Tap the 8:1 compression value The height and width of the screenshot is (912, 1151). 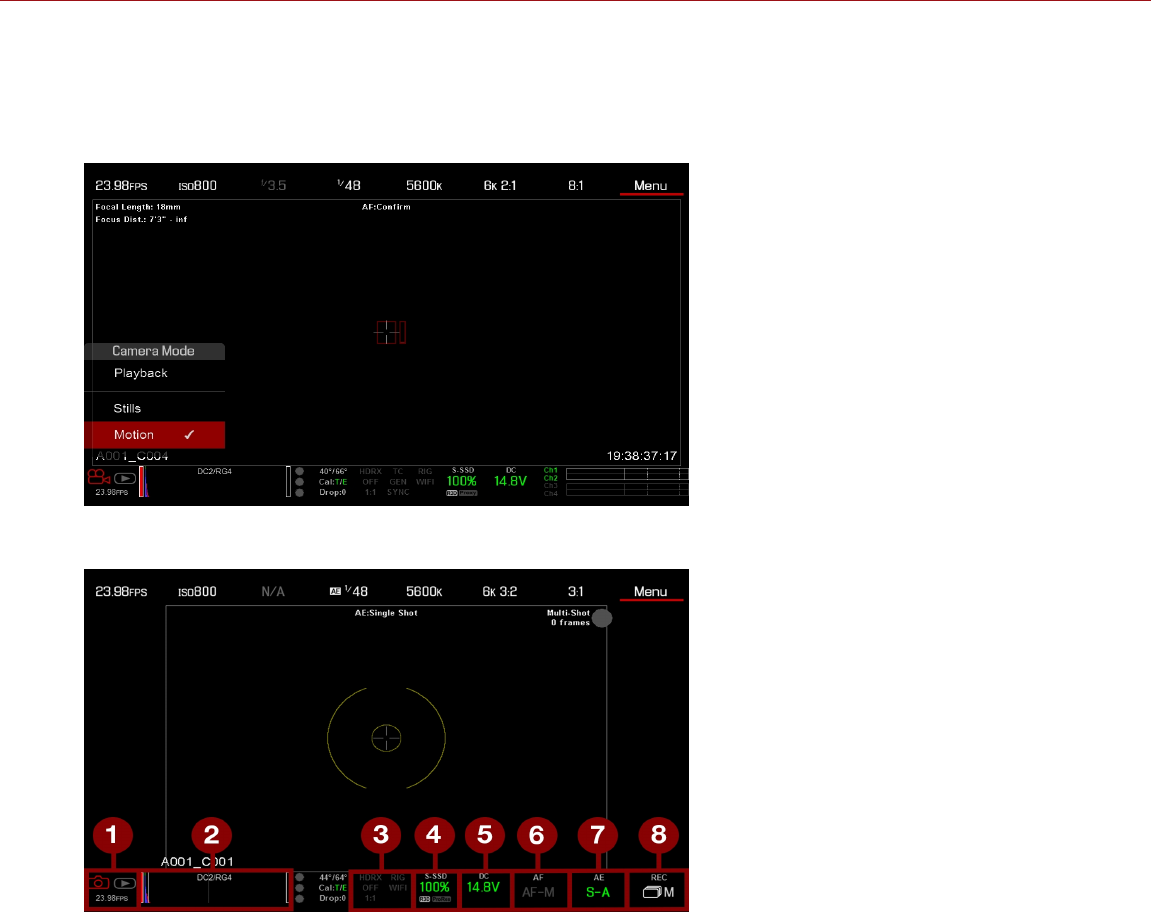click(x=576, y=186)
